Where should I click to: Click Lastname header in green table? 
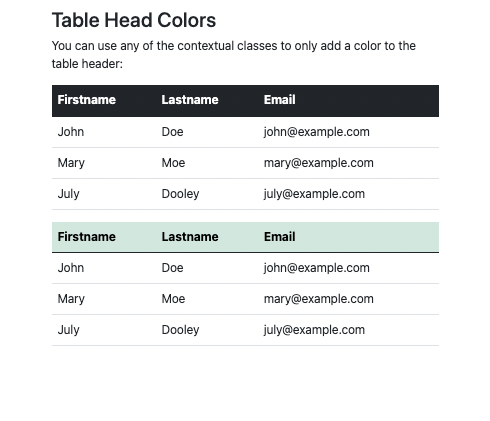(190, 237)
